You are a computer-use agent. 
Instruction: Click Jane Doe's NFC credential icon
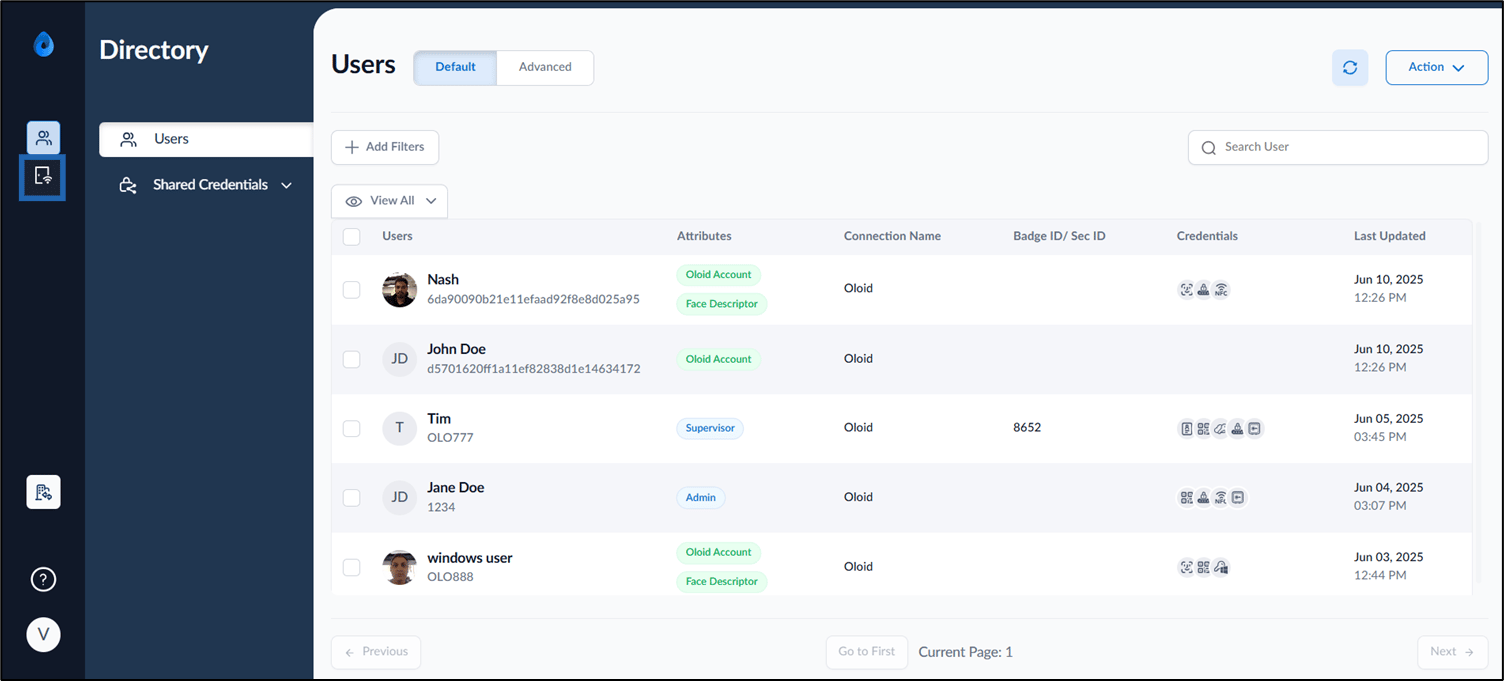pos(1220,497)
